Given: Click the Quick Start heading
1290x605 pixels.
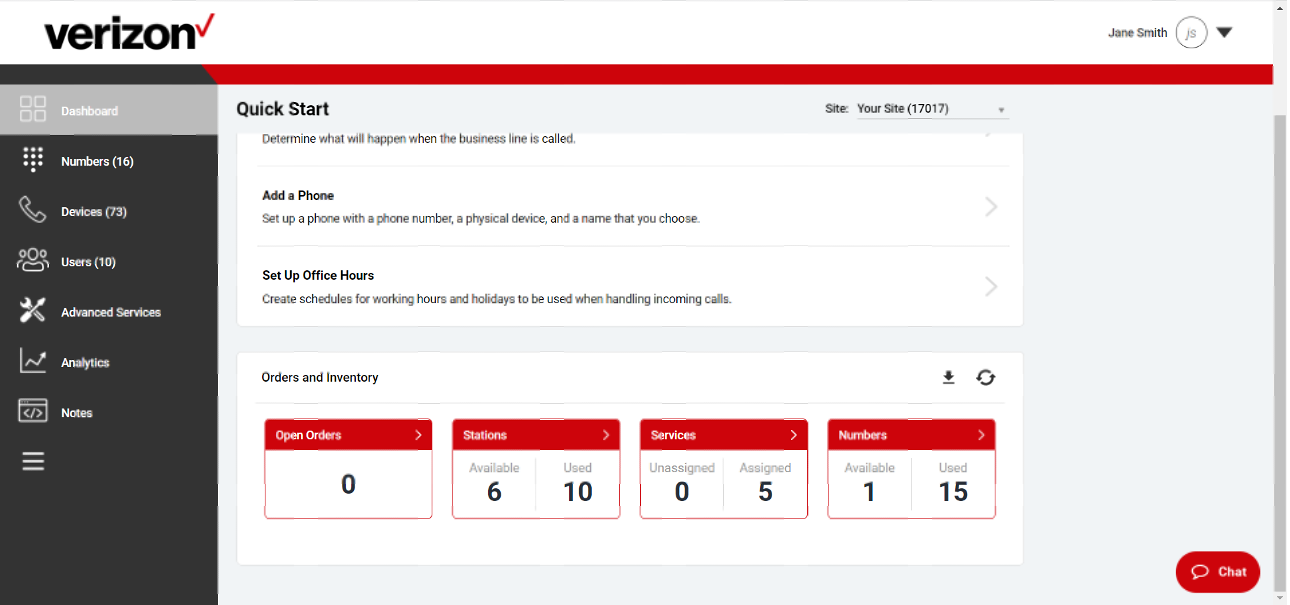Looking at the screenshot, I should [x=283, y=109].
